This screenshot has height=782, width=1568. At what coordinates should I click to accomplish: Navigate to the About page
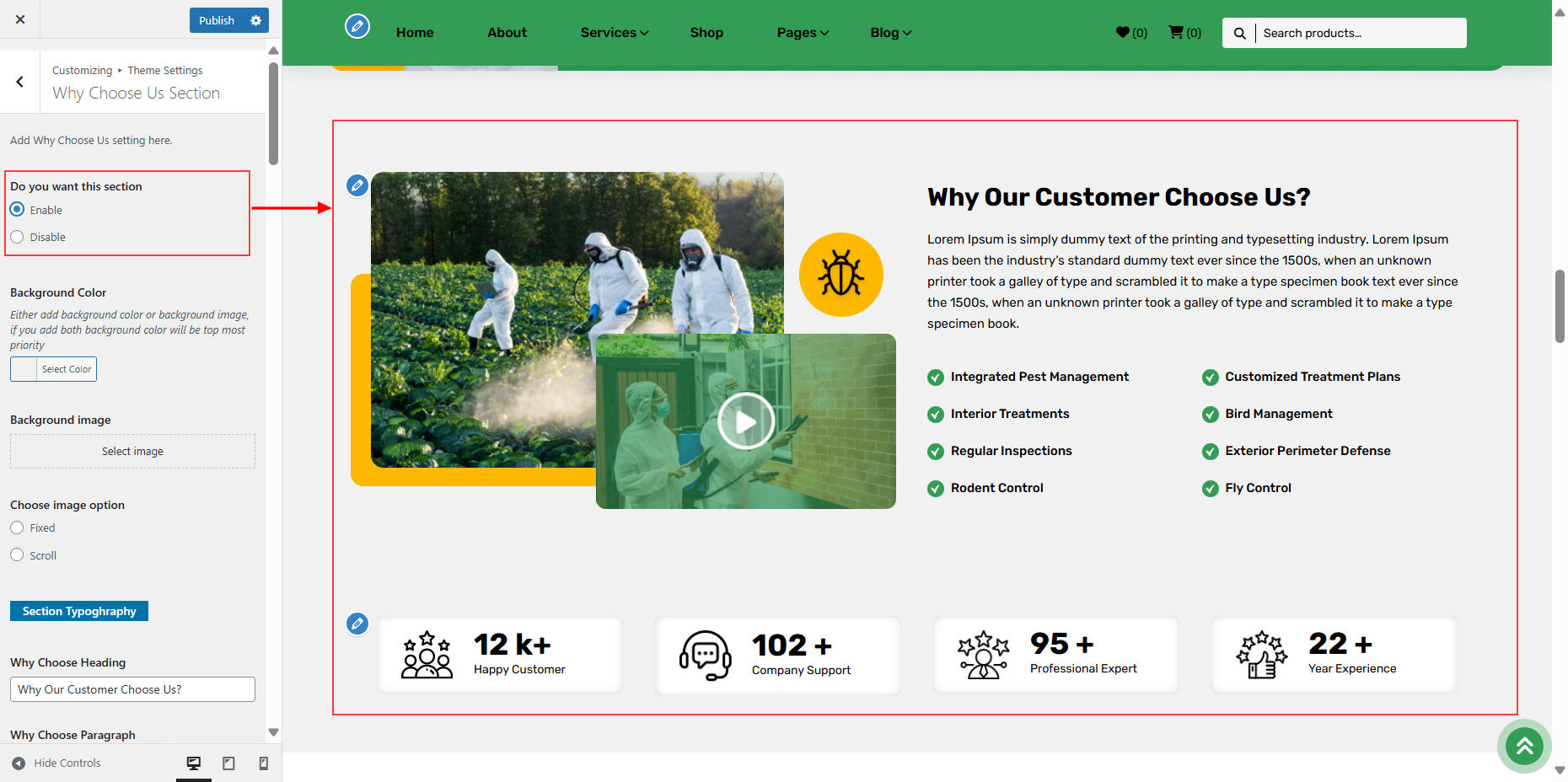(507, 33)
